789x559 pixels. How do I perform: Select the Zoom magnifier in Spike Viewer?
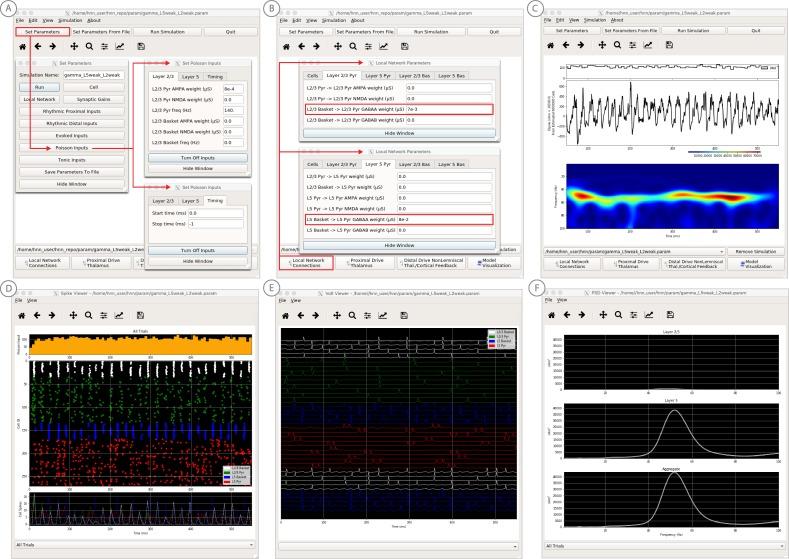[x=88, y=315]
